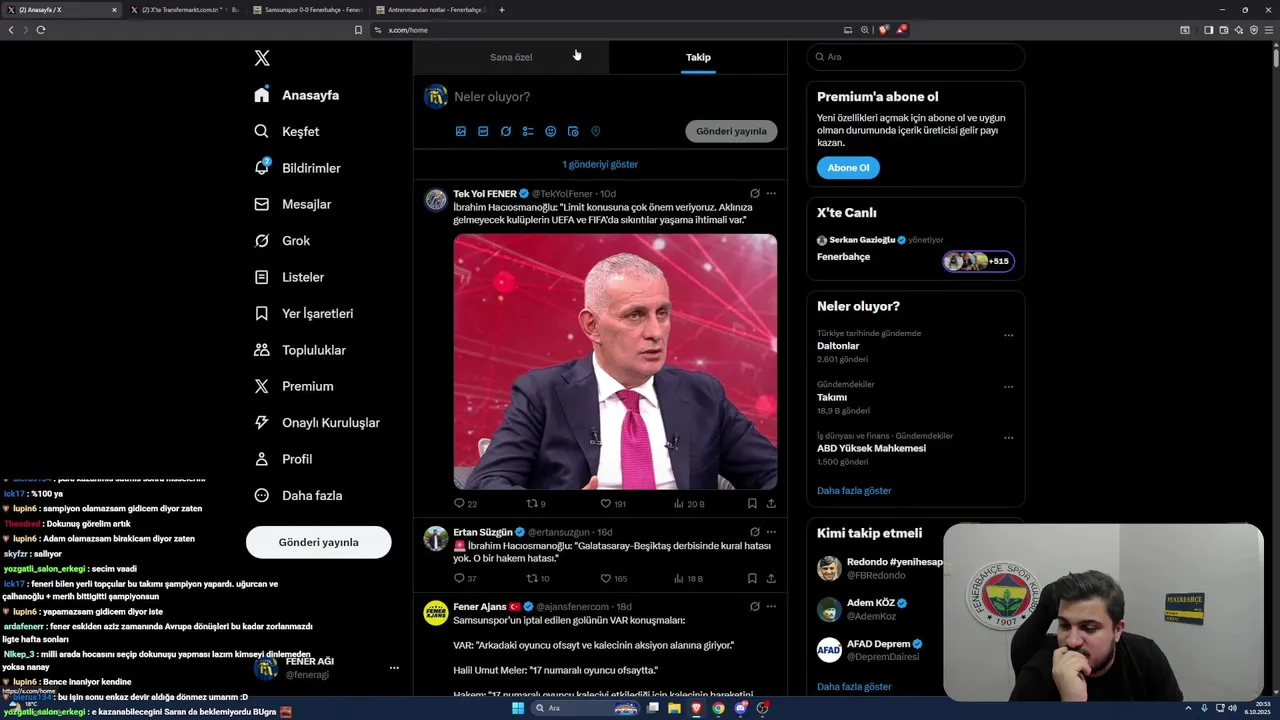This screenshot has width=1280, height=720.
Task: Open Yer İşaretleri bookmarks
Action: tap(303, 313)
